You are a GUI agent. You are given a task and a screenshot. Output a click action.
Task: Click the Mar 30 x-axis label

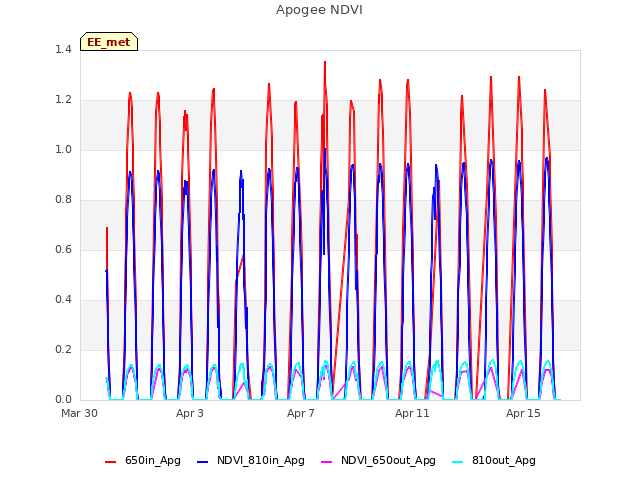click(79, 413)
